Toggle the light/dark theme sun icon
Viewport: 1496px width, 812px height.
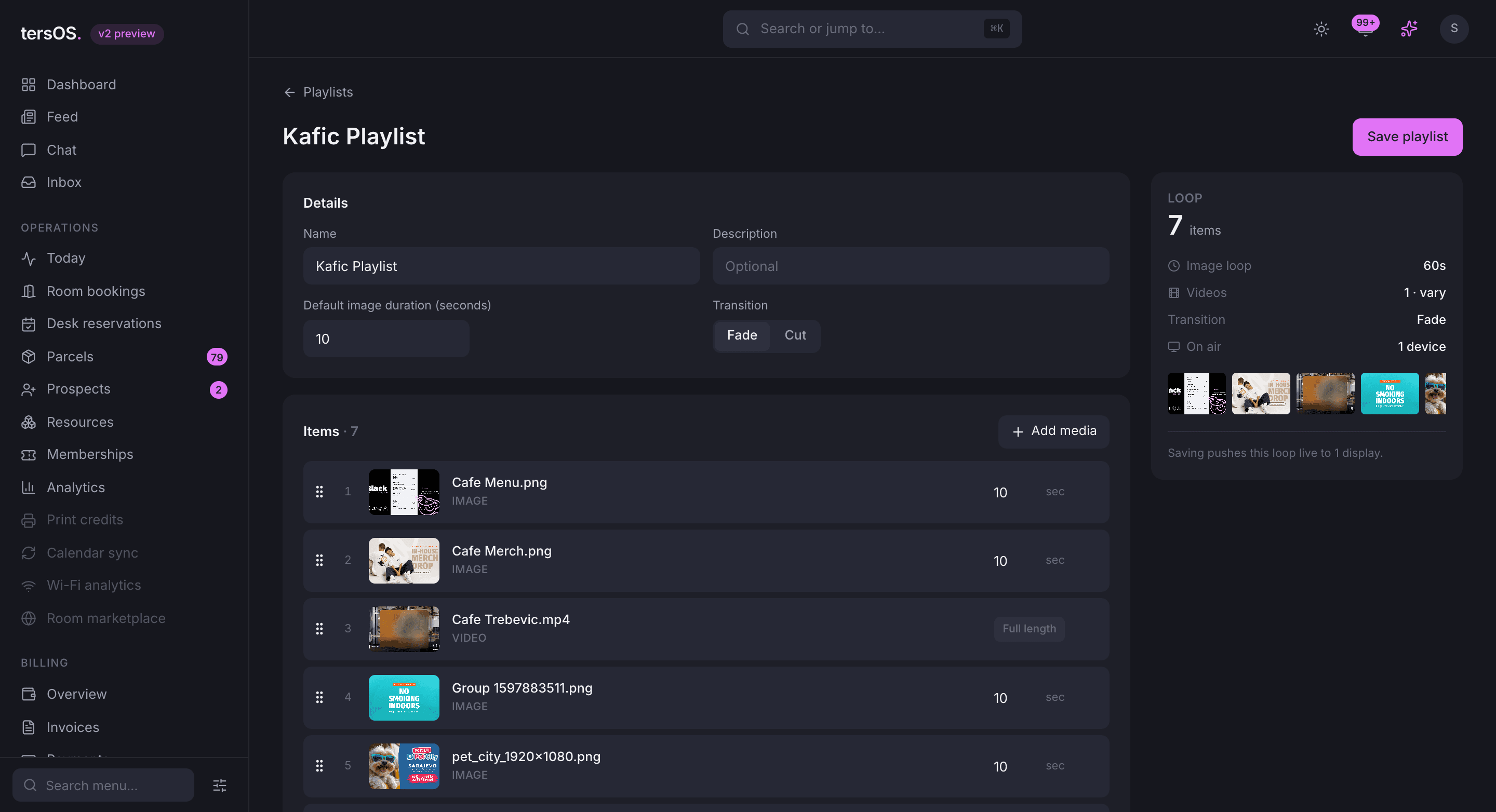(x=1321, y=29)
